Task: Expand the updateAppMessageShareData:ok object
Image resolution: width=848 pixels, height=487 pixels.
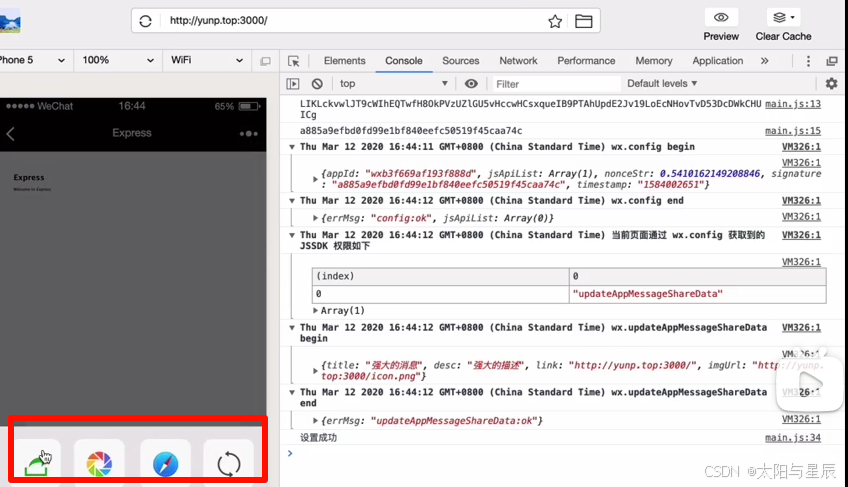Action: (x=315, y=420)
